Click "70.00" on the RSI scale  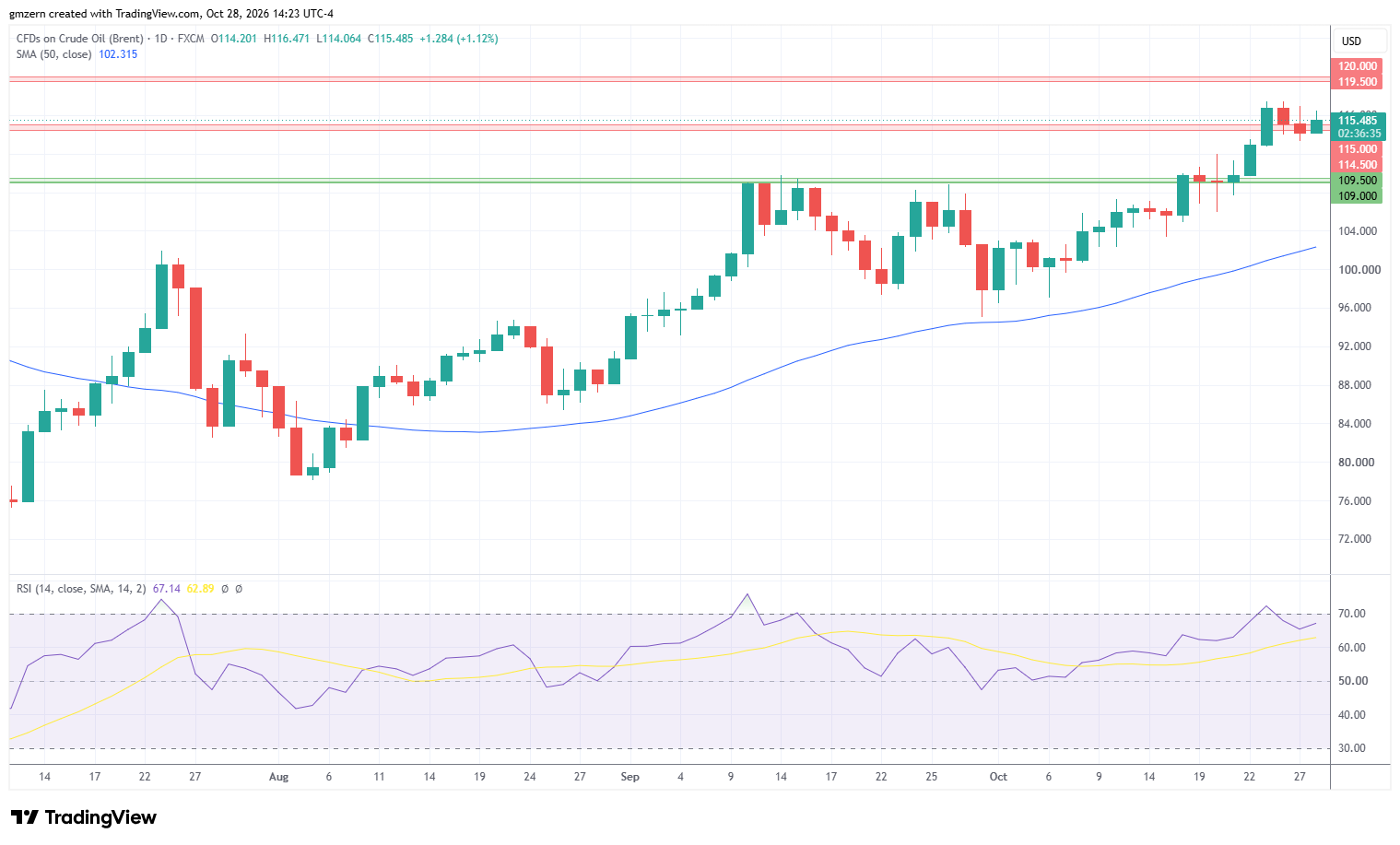[1352, 614]
